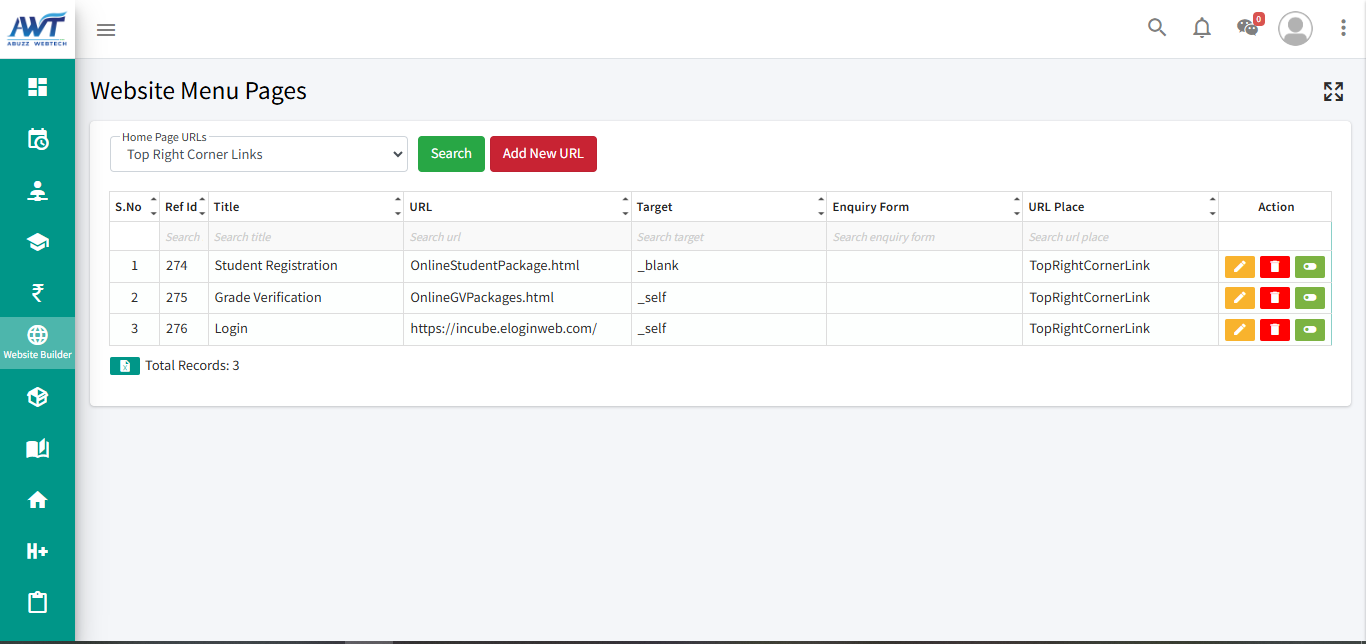The height and width of the screenshot is (644, 1366).
Task: Open the three-dot options menu in header
Action: pos(1343,28)
